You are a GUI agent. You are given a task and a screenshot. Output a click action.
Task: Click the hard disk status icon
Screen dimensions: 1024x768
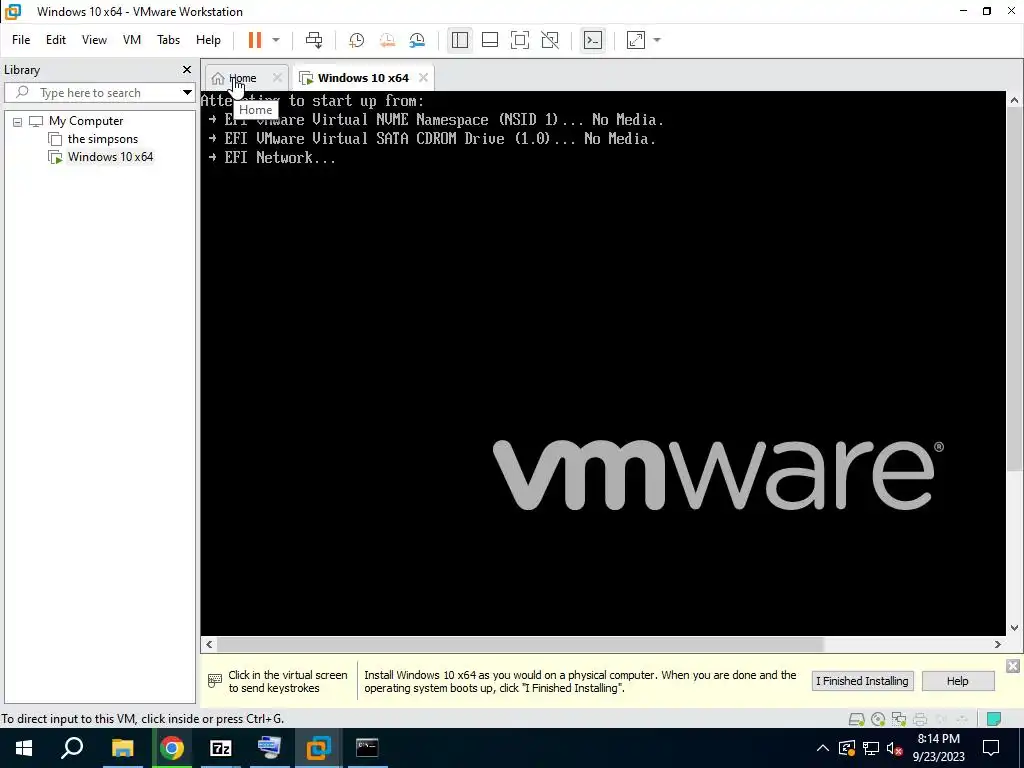(856, 720)
